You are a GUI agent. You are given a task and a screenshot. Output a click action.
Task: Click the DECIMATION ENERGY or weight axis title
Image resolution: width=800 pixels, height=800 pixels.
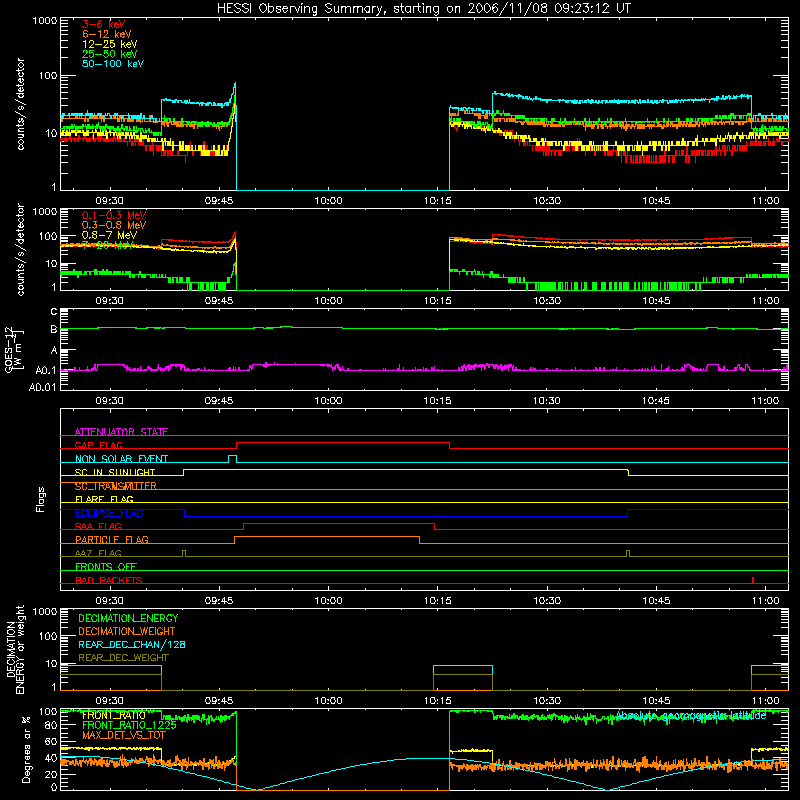(15, 649)
